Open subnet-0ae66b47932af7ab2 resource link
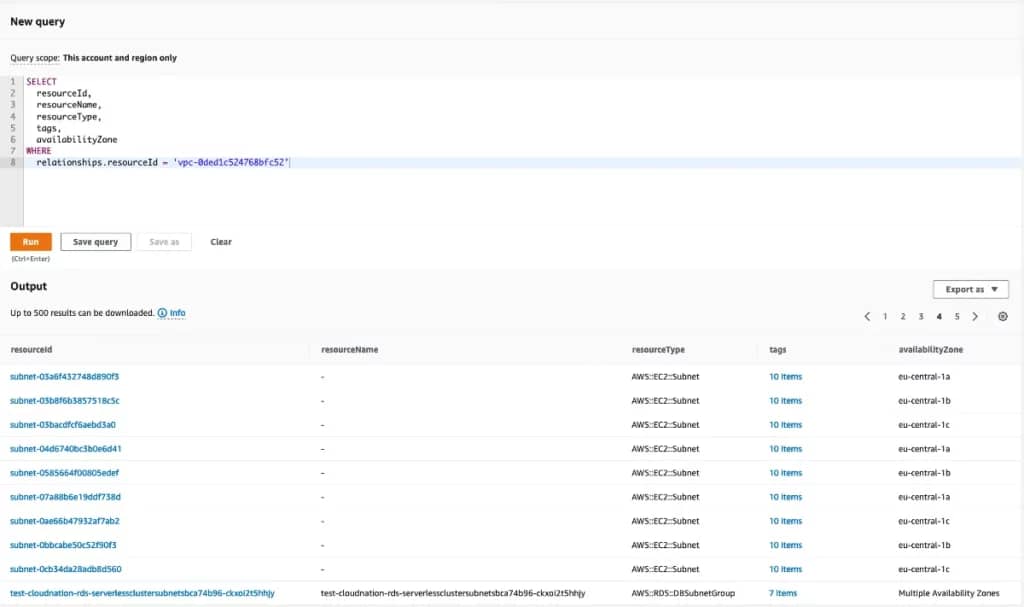The height and width of the screenshot is (607, 1024). [65, 521]
